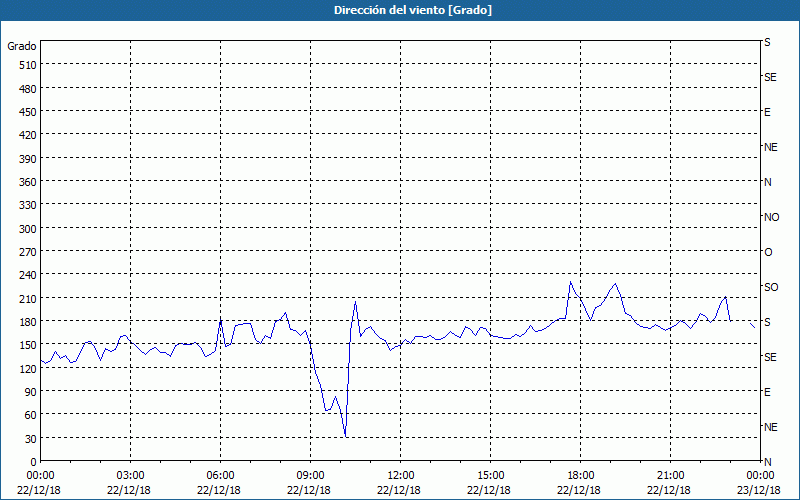Click the chart title "Dirección del viento [Grado]"

click(x=413, y=10)
